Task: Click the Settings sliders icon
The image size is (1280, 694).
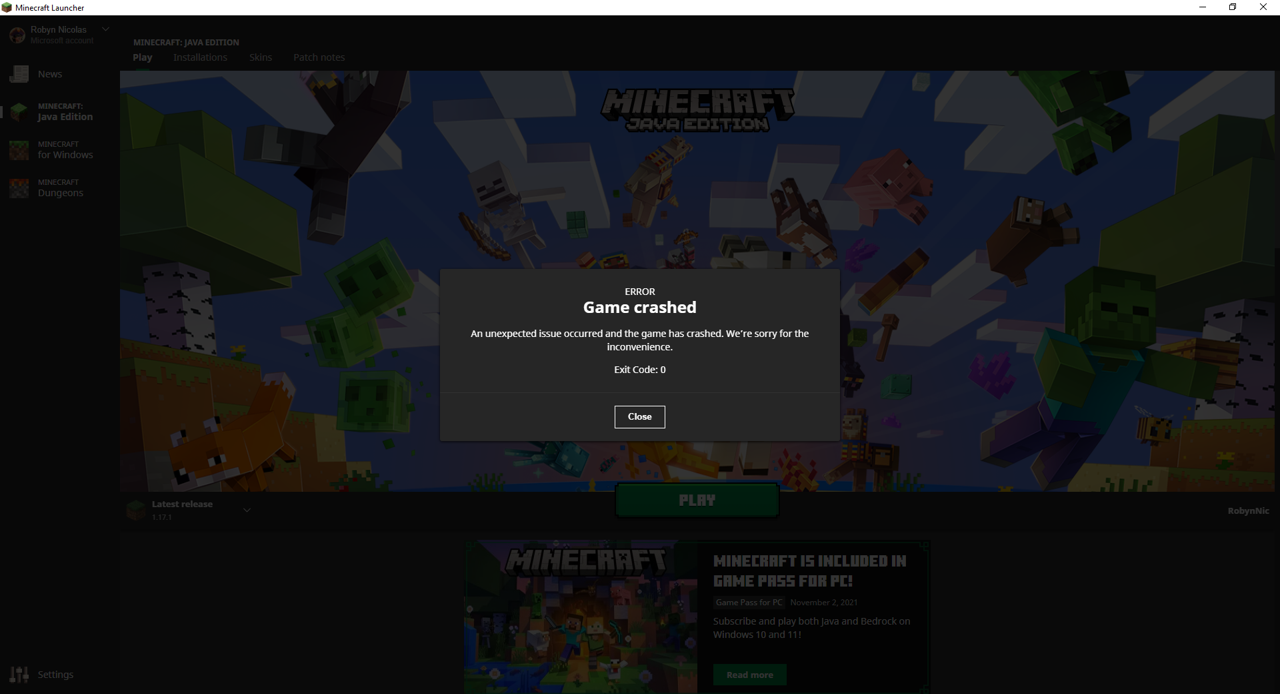Action: (19, 675)
